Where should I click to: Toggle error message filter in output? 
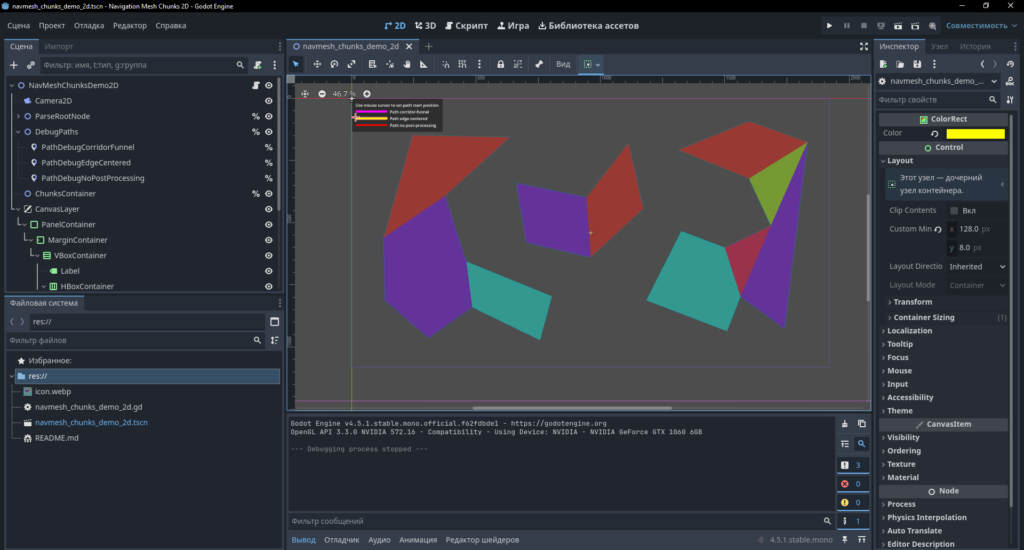pyautogui.click(x=852, y=484)
